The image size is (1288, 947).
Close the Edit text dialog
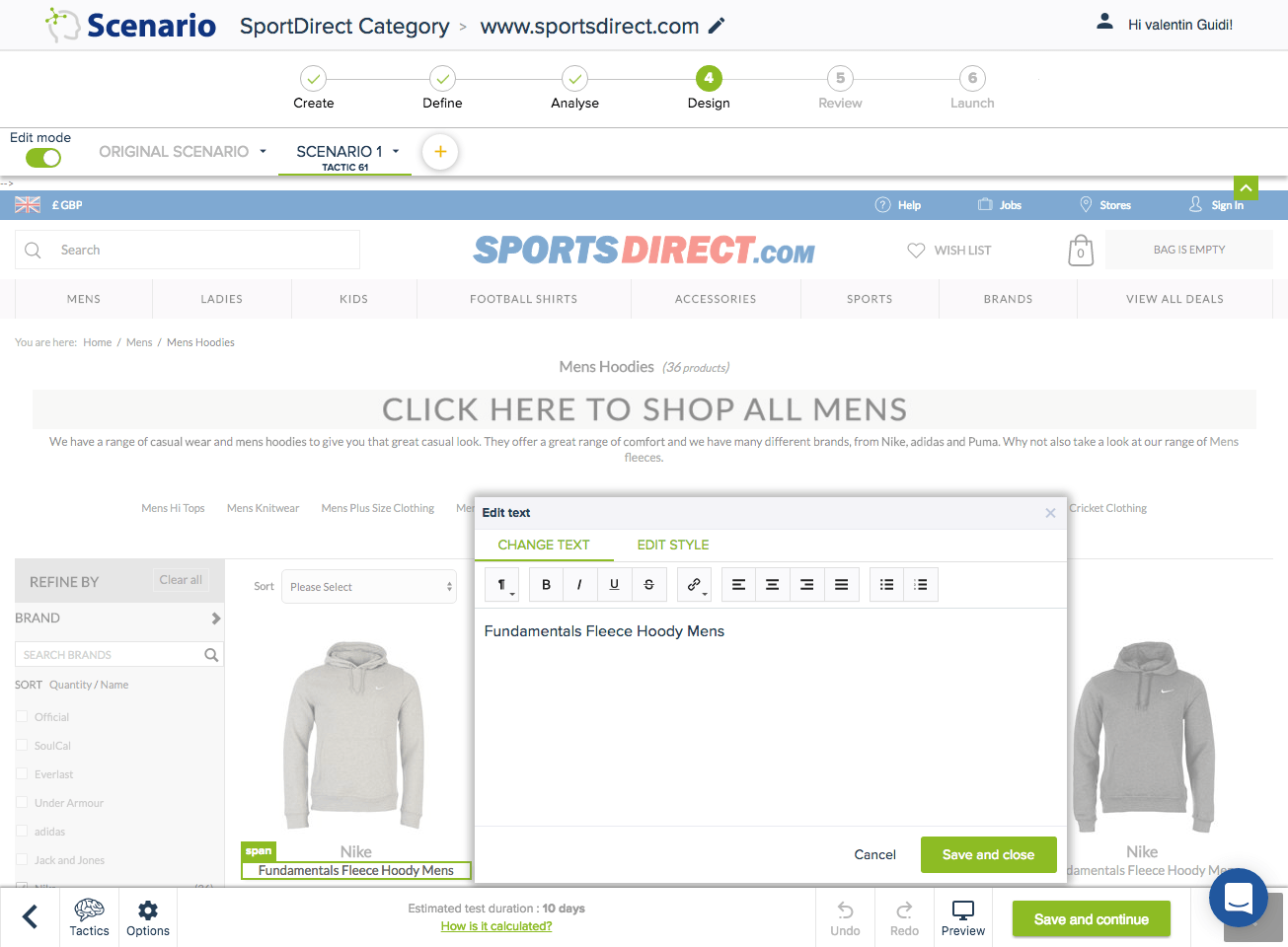coord(1050,513)
